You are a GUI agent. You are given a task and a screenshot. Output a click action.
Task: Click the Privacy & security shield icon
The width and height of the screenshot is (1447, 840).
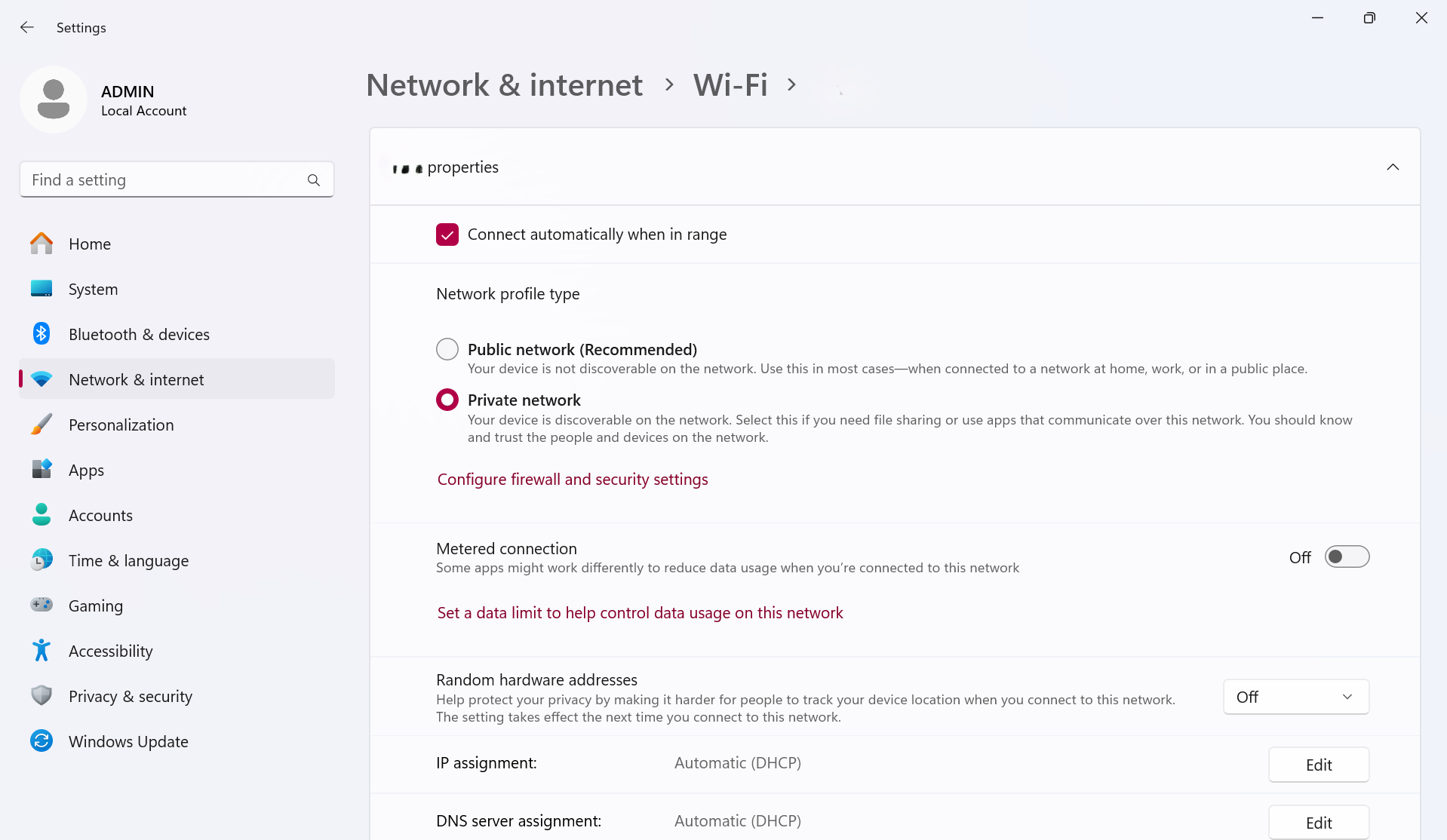(x=41, y=696)
